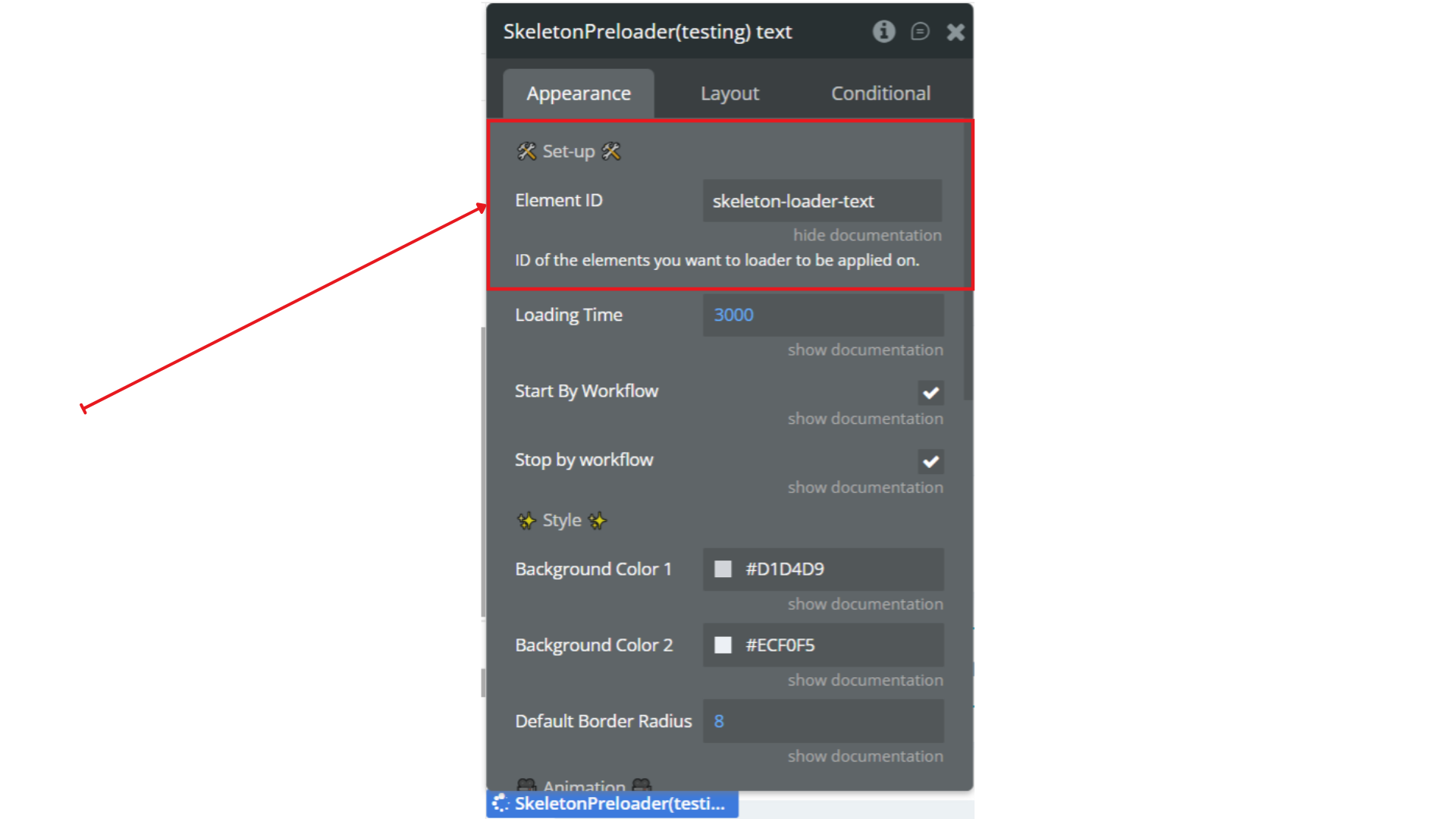
Task: Click the Default Border Radius field
Action: coord(823,721)
